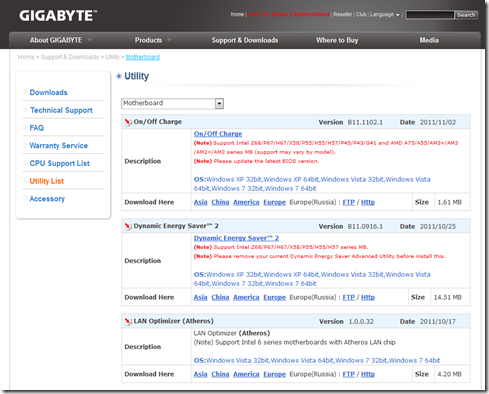
Task: Click the Home link in header
Action: click(237, 14)
